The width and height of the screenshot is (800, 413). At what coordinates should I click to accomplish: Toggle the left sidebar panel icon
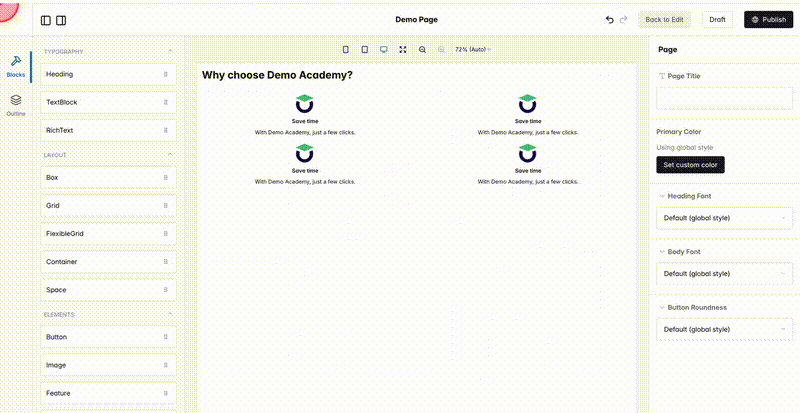coord(46,20)
